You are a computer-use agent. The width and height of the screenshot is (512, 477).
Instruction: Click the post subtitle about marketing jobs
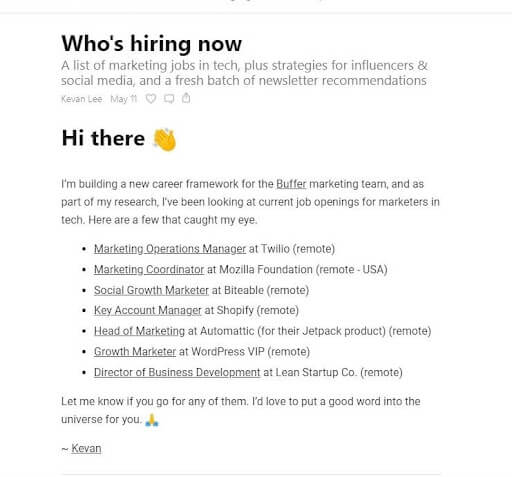tap(244, 73)
